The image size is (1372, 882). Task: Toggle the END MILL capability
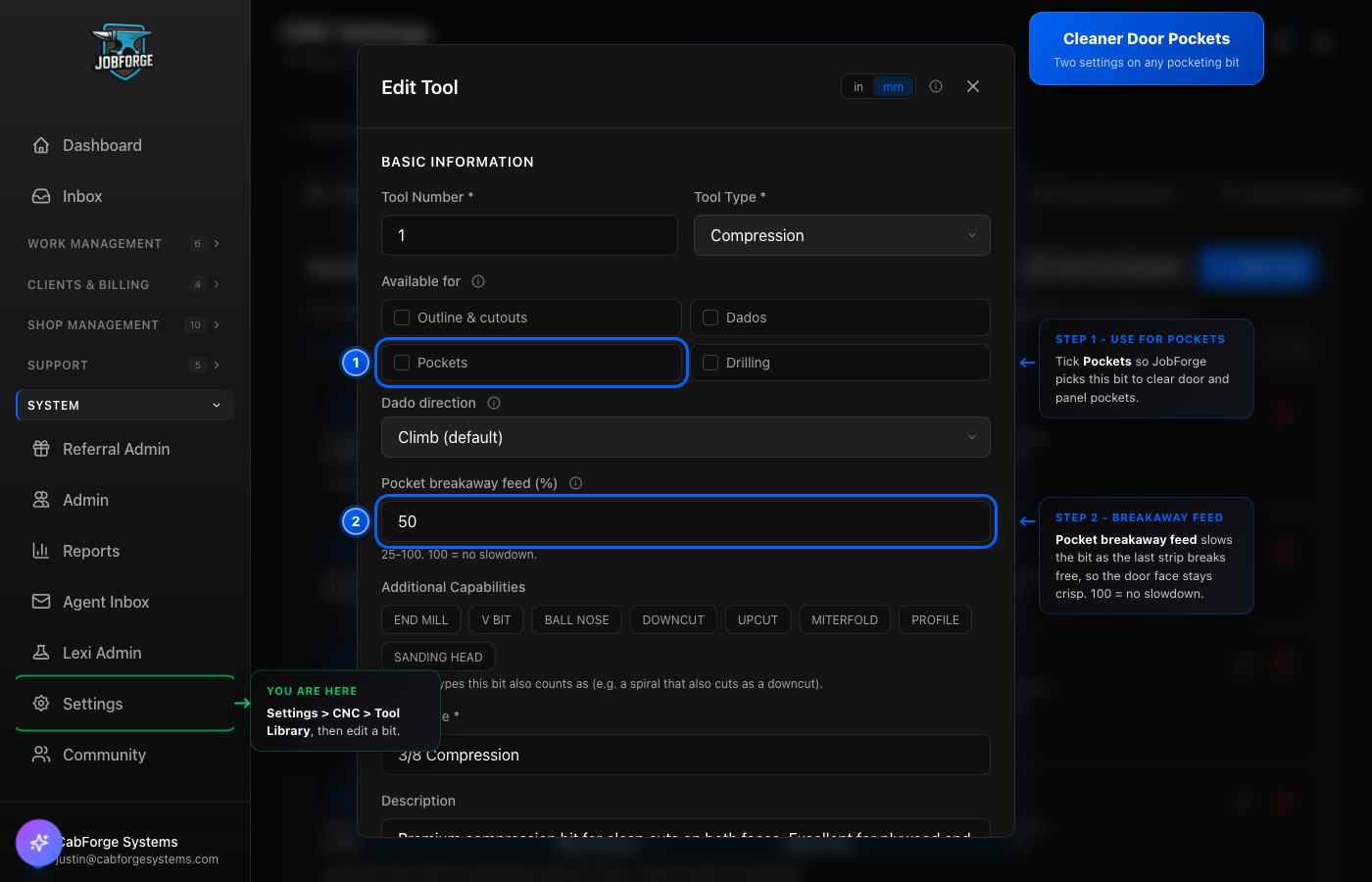tap(421, 620)
